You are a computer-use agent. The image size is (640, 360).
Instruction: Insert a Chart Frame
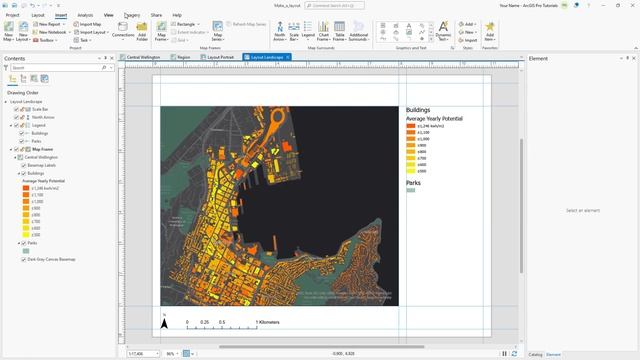(323, 31)
